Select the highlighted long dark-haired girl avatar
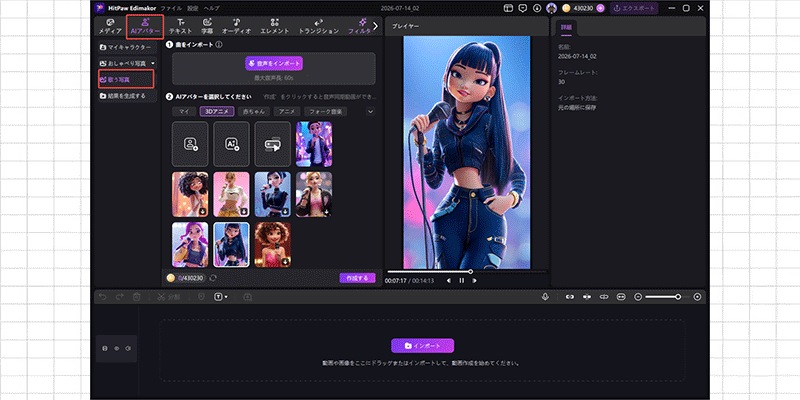Image resolution: width=800 pixels, height=400 pixels. click(232, 244)
